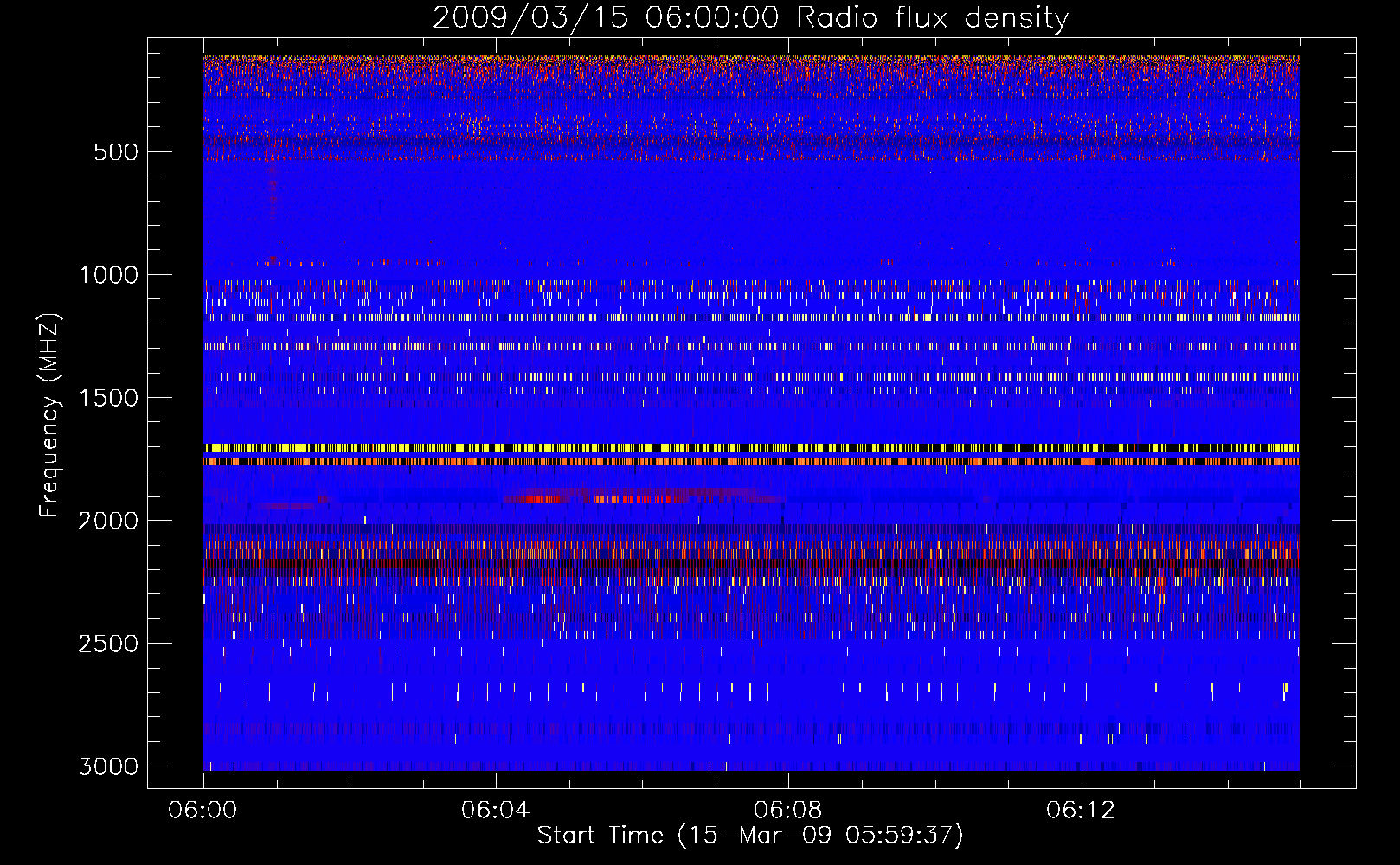This screenshot has height=865, width=1400.
Task: Click the 06:12 time tick label
Action: pos(1080,811)
